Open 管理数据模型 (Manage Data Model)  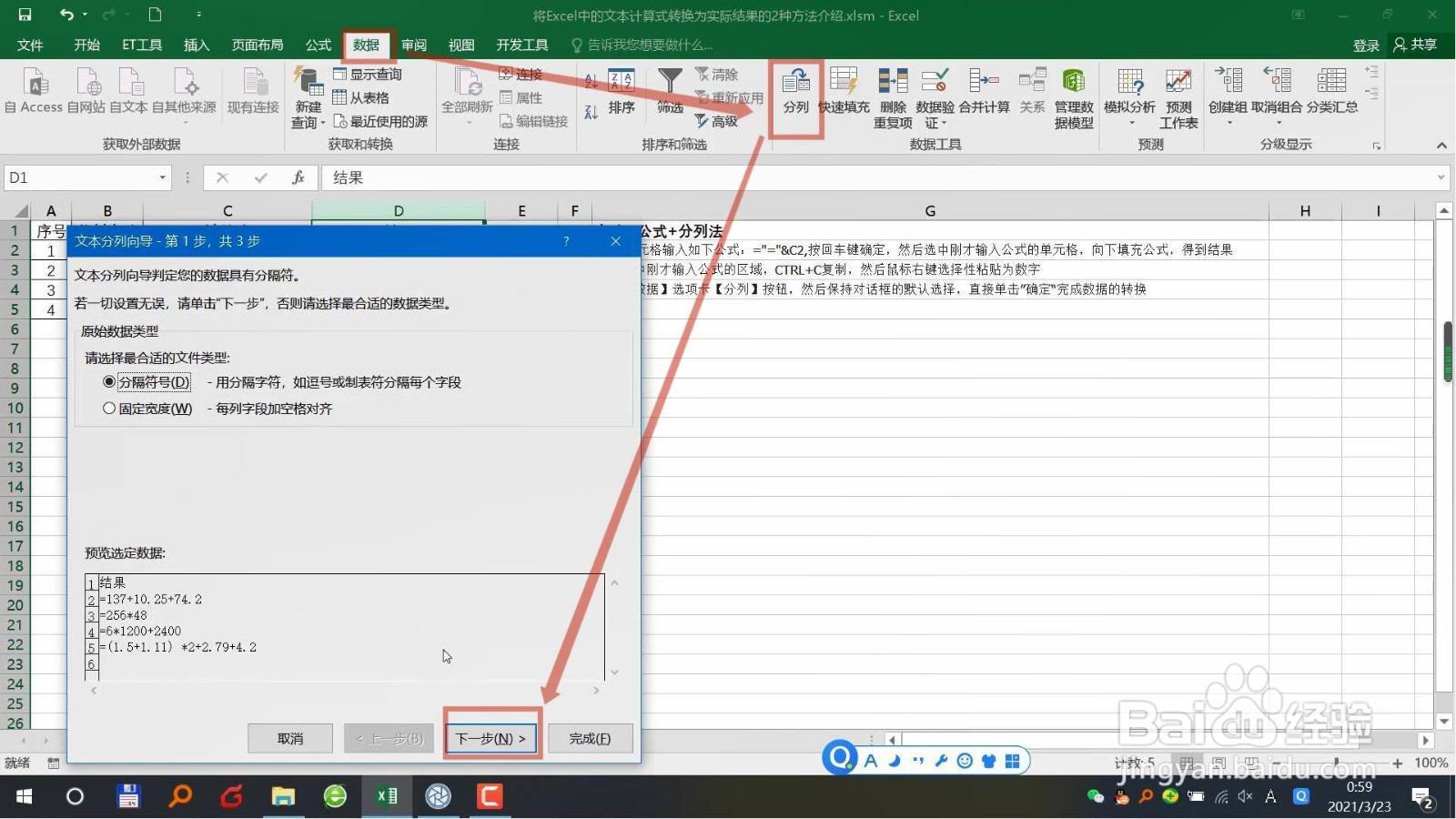coord(1074,96)
